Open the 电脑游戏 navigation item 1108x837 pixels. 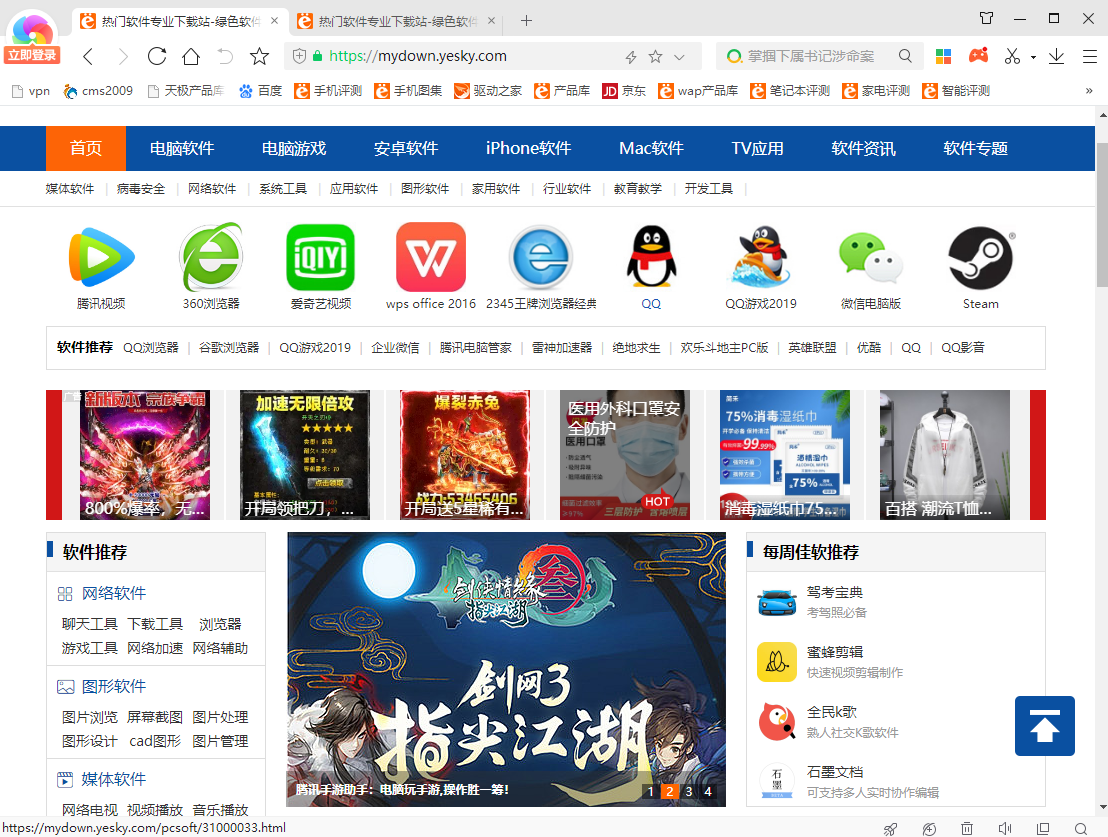(294, 148)
